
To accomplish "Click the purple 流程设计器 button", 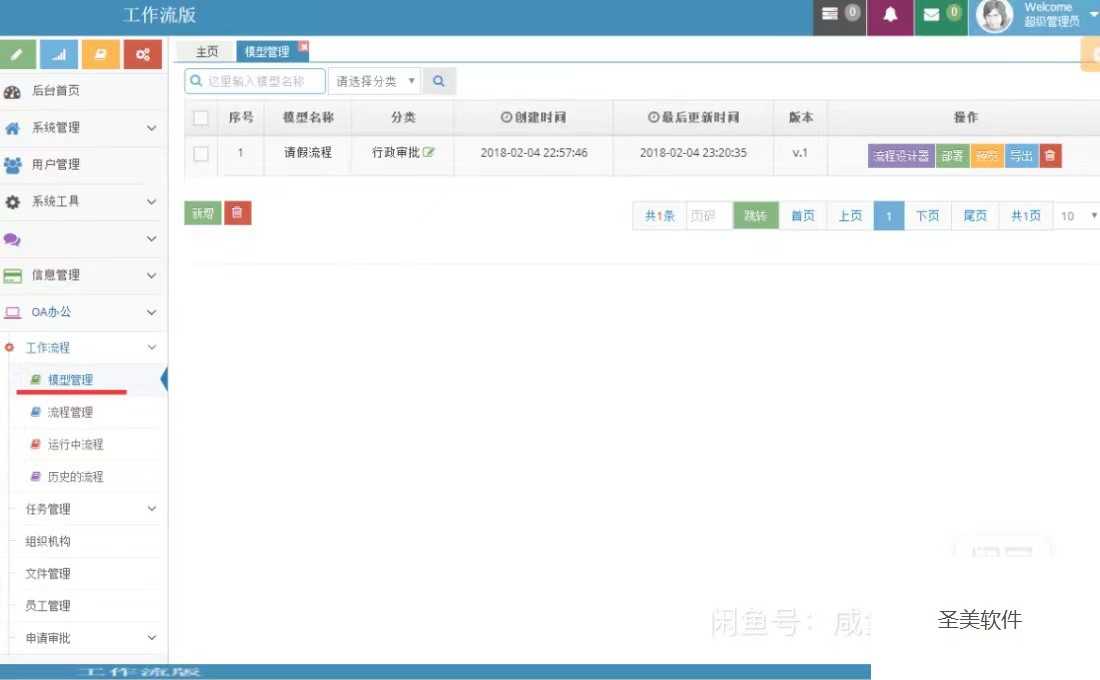I will click(901, 156).
